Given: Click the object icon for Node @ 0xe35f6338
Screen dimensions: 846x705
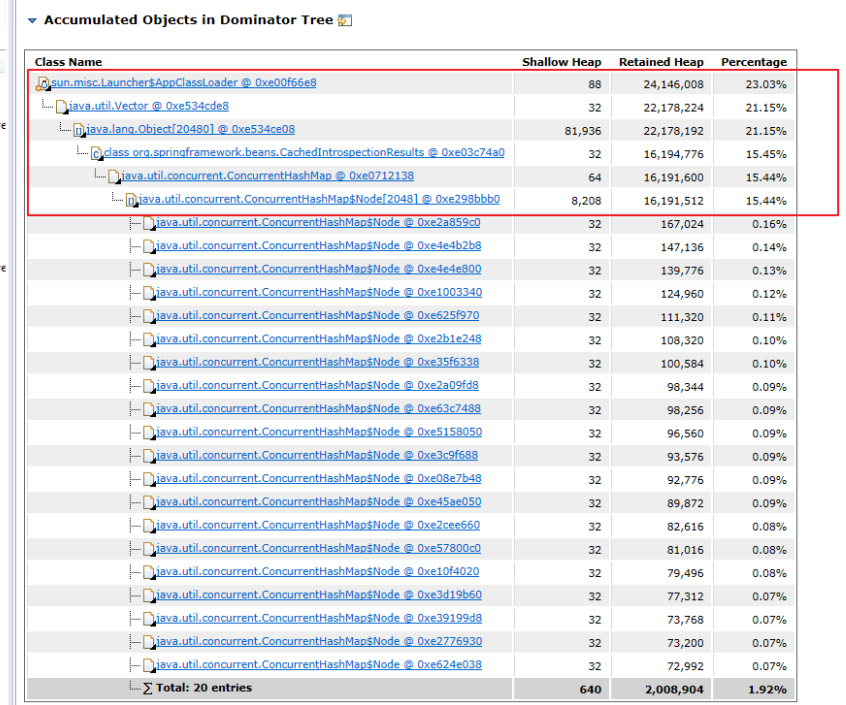Looking at the screenshot, I should point(149,362).
